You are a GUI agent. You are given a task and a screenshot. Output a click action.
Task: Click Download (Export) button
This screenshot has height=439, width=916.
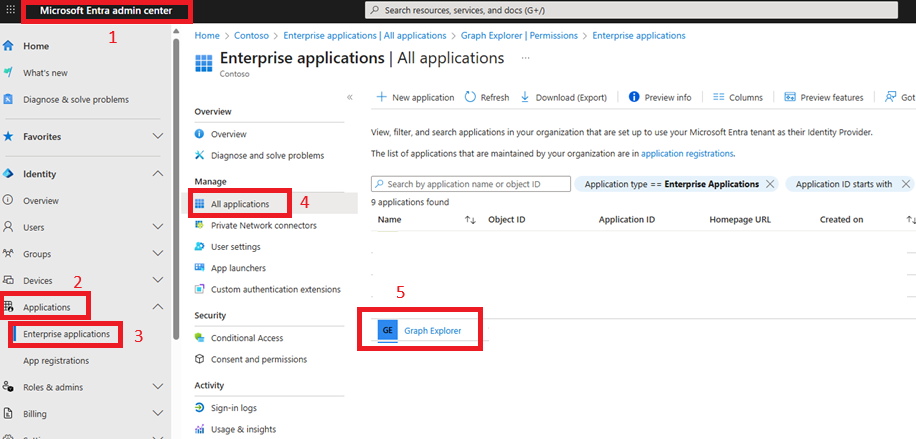click(563, 98)
